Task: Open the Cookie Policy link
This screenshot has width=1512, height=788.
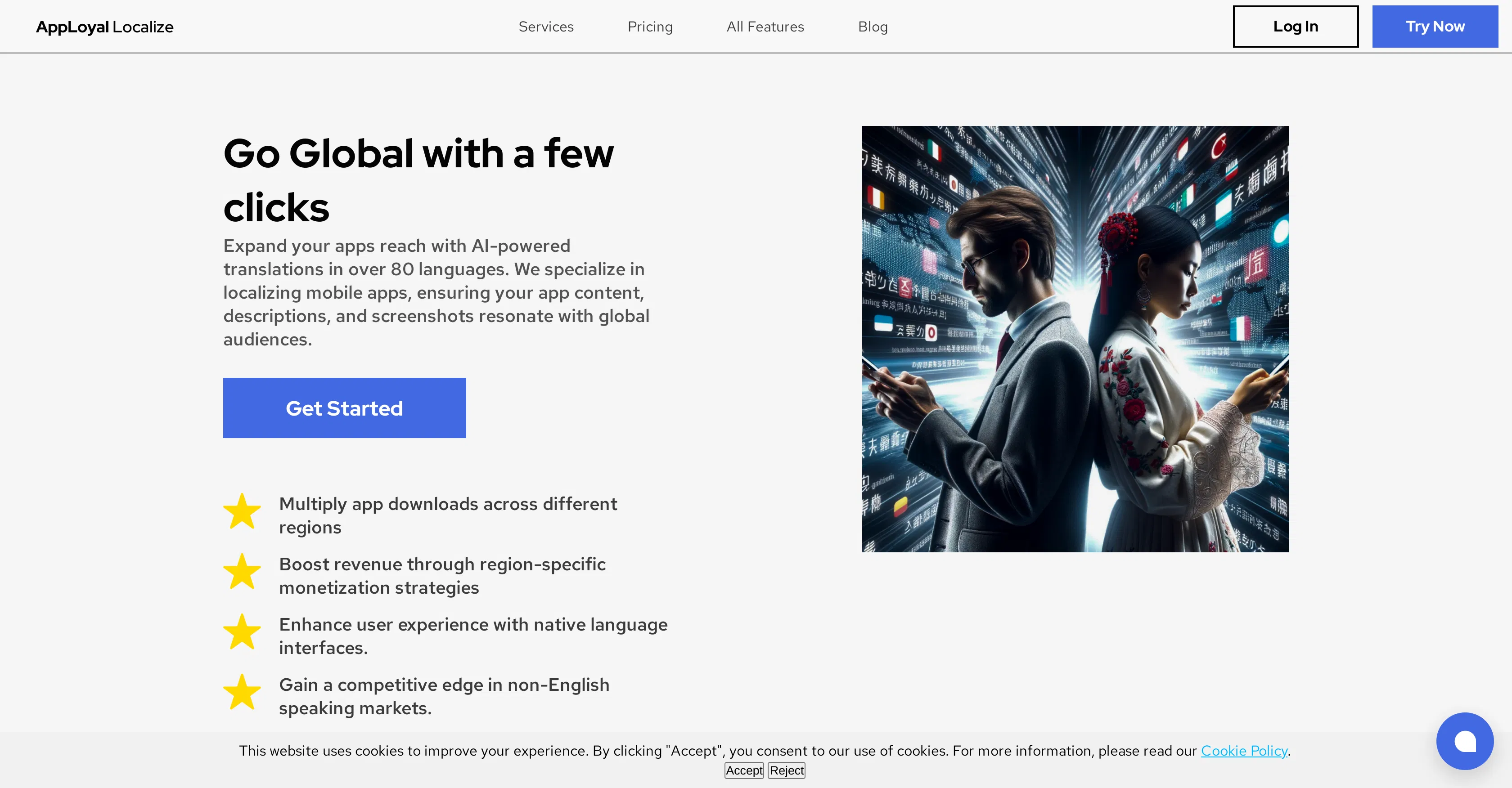Action: tap(1244, 751)
